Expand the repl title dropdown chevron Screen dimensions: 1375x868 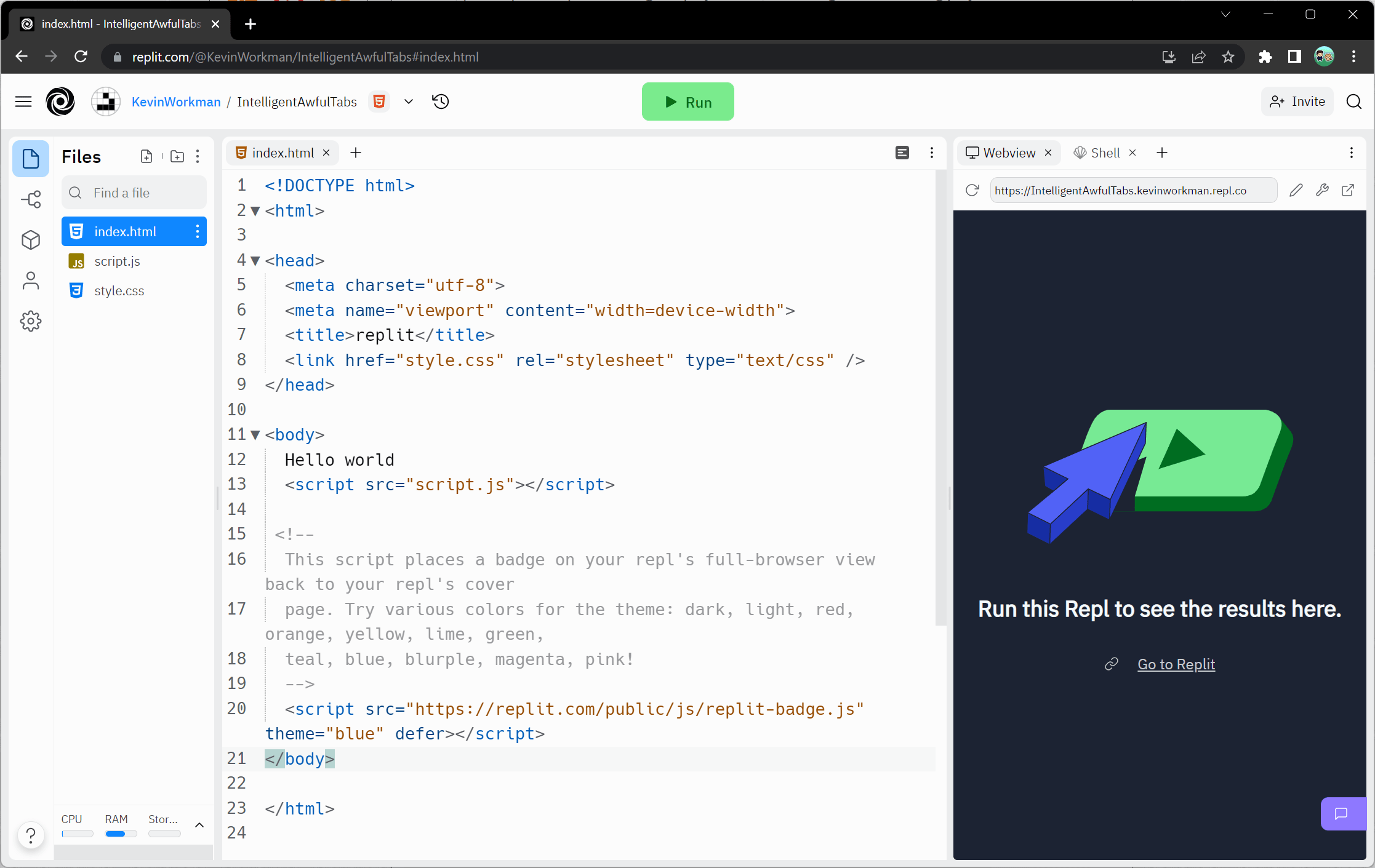point(409,102)
